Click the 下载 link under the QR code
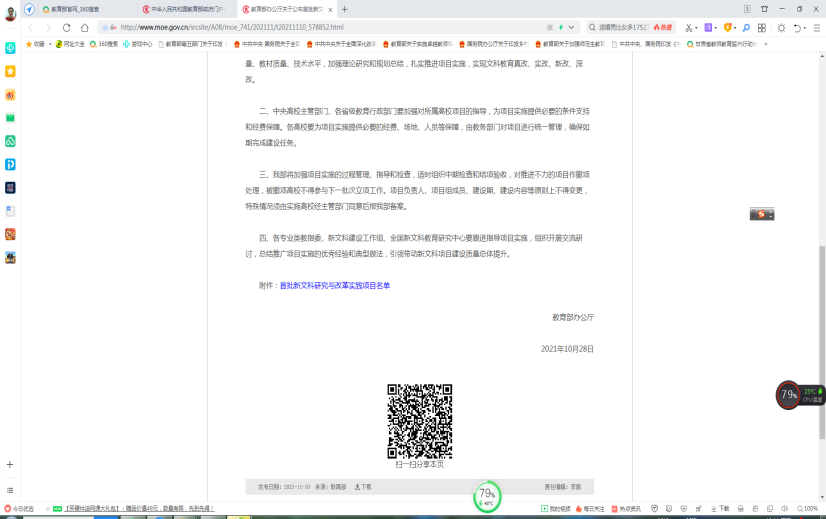 pos(363,487)
